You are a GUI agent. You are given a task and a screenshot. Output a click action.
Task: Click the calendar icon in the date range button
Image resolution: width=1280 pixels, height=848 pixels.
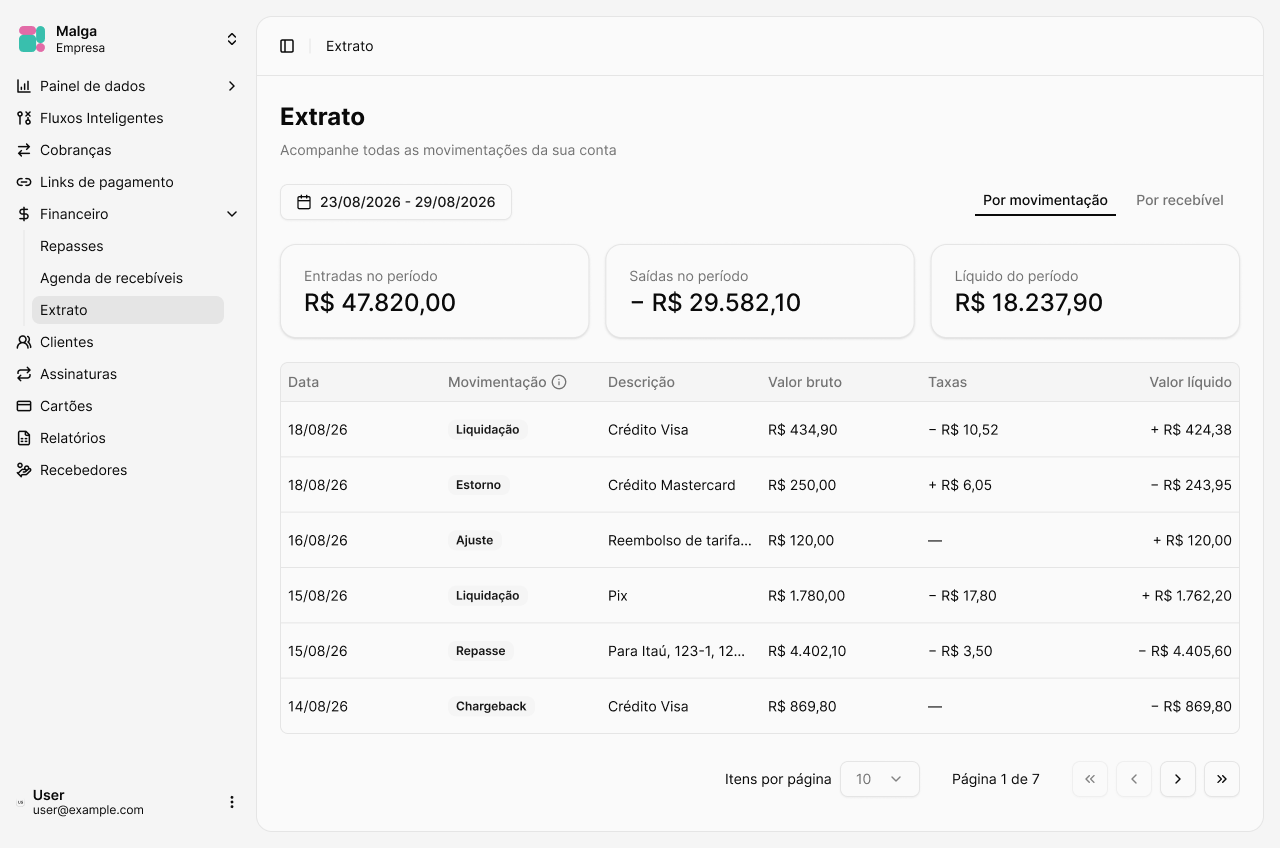click(304, 202)
